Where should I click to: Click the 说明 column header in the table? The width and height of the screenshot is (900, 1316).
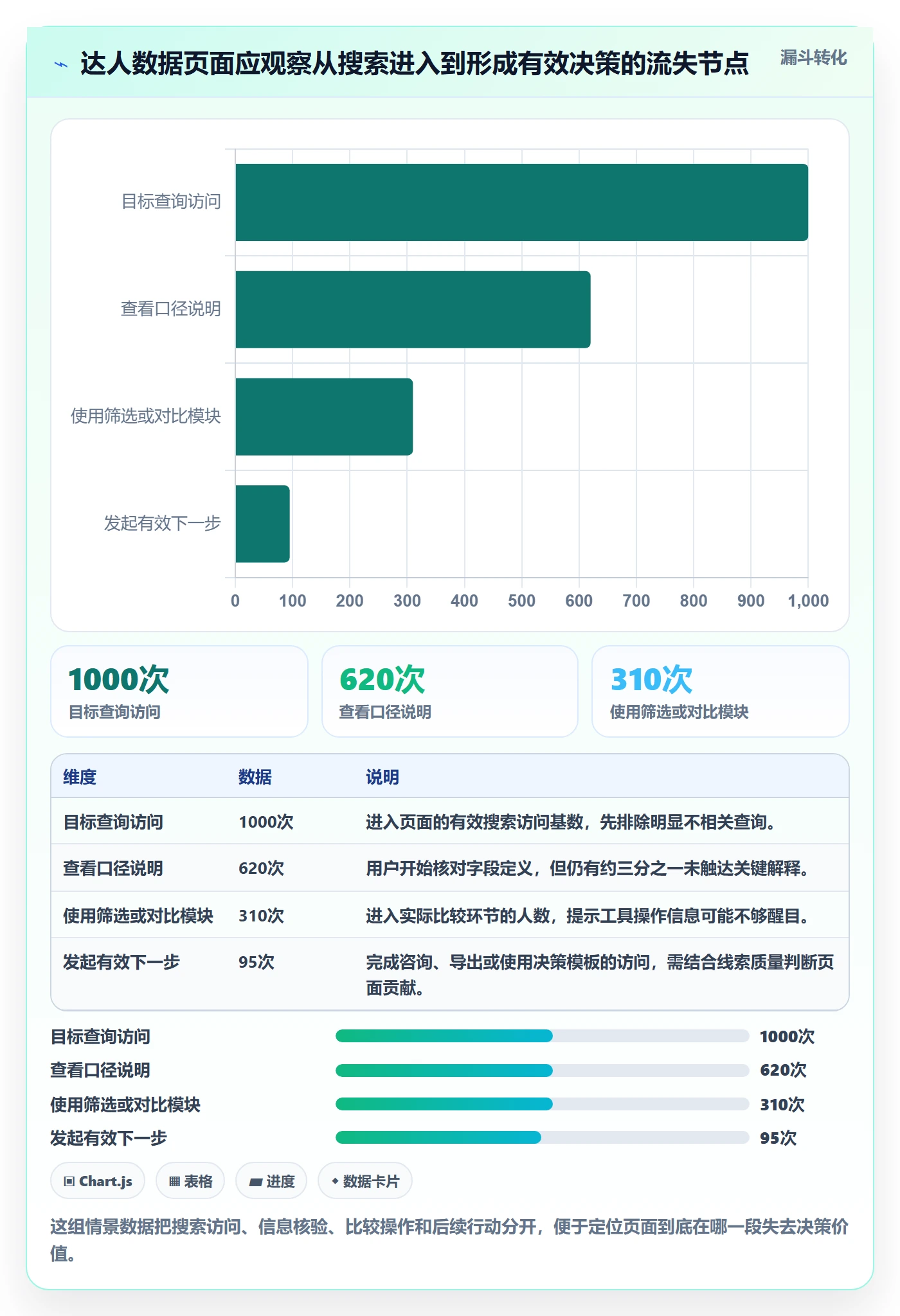(x=382, y=777)
